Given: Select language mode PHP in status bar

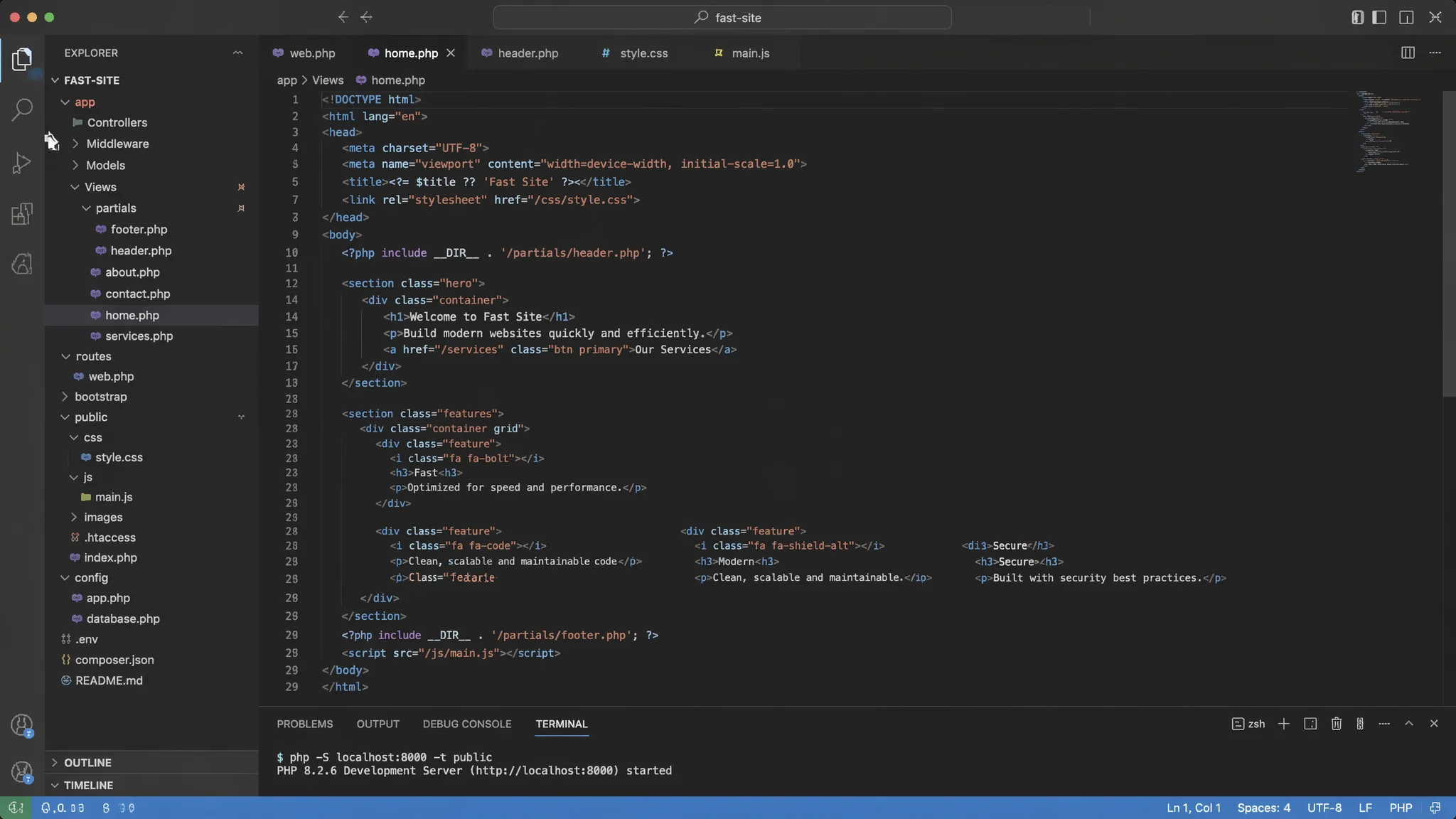Looking at the screenshot, I should pyautogui.click(x=1401, y=808).
